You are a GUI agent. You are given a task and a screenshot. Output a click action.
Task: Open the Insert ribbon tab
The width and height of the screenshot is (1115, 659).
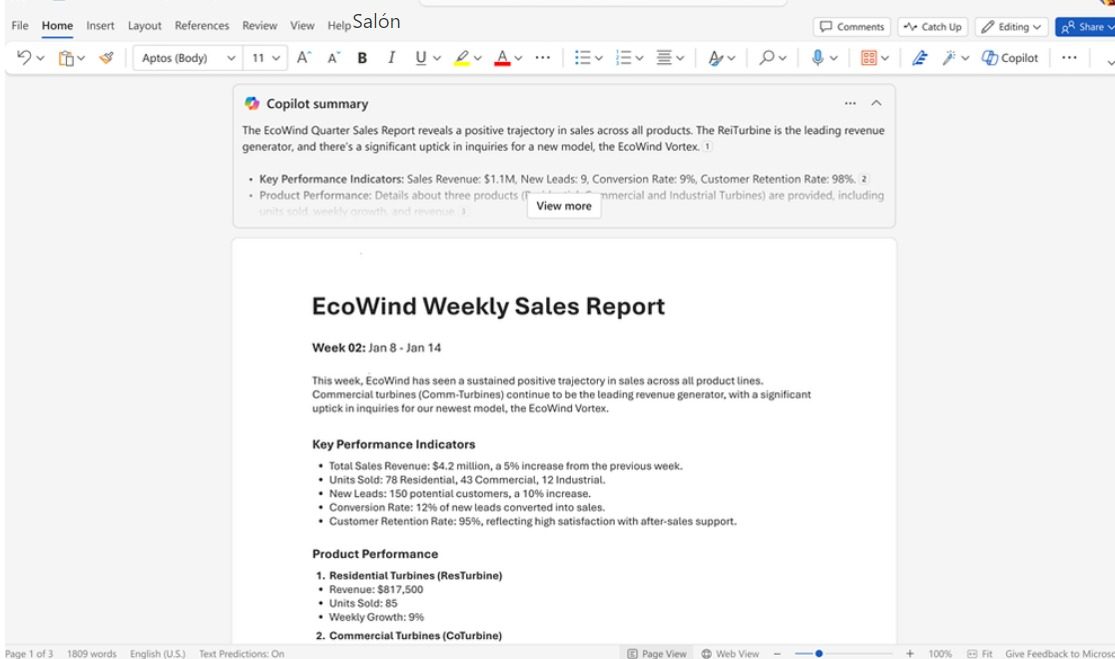(x=100, y=25)
